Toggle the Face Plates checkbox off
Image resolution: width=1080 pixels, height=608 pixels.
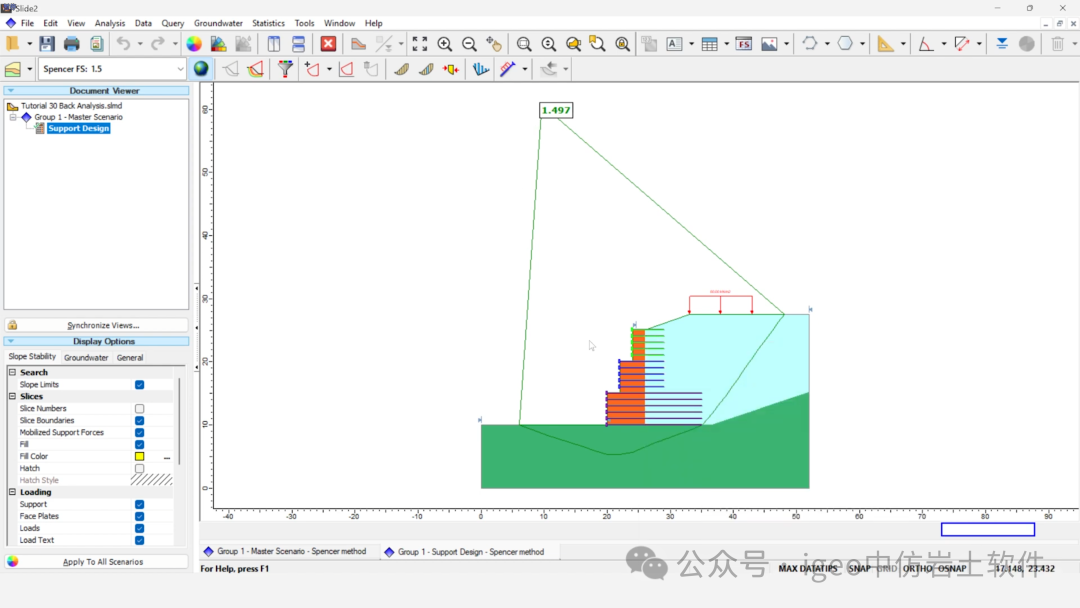tap(139, 517)
